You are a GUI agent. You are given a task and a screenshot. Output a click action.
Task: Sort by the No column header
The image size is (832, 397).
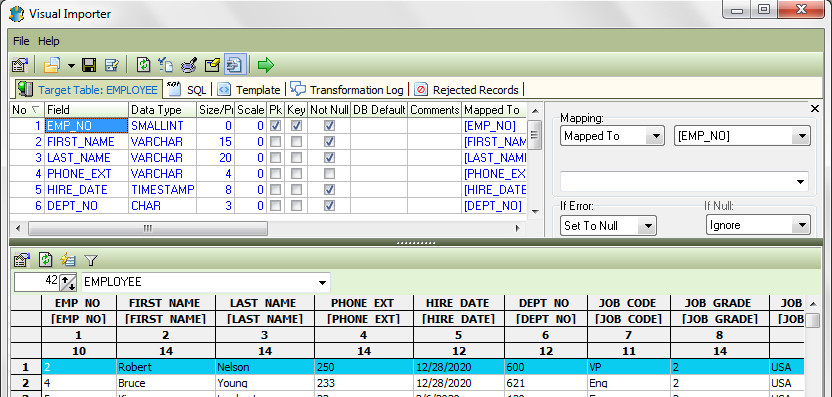(x=27, y=110)
